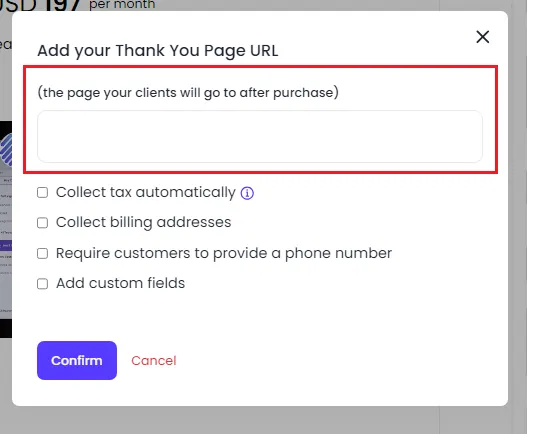Viewport: 534px width, 434px height.
Task: Click the grey backdrop right of the dialog
Action: click(518, 218)
